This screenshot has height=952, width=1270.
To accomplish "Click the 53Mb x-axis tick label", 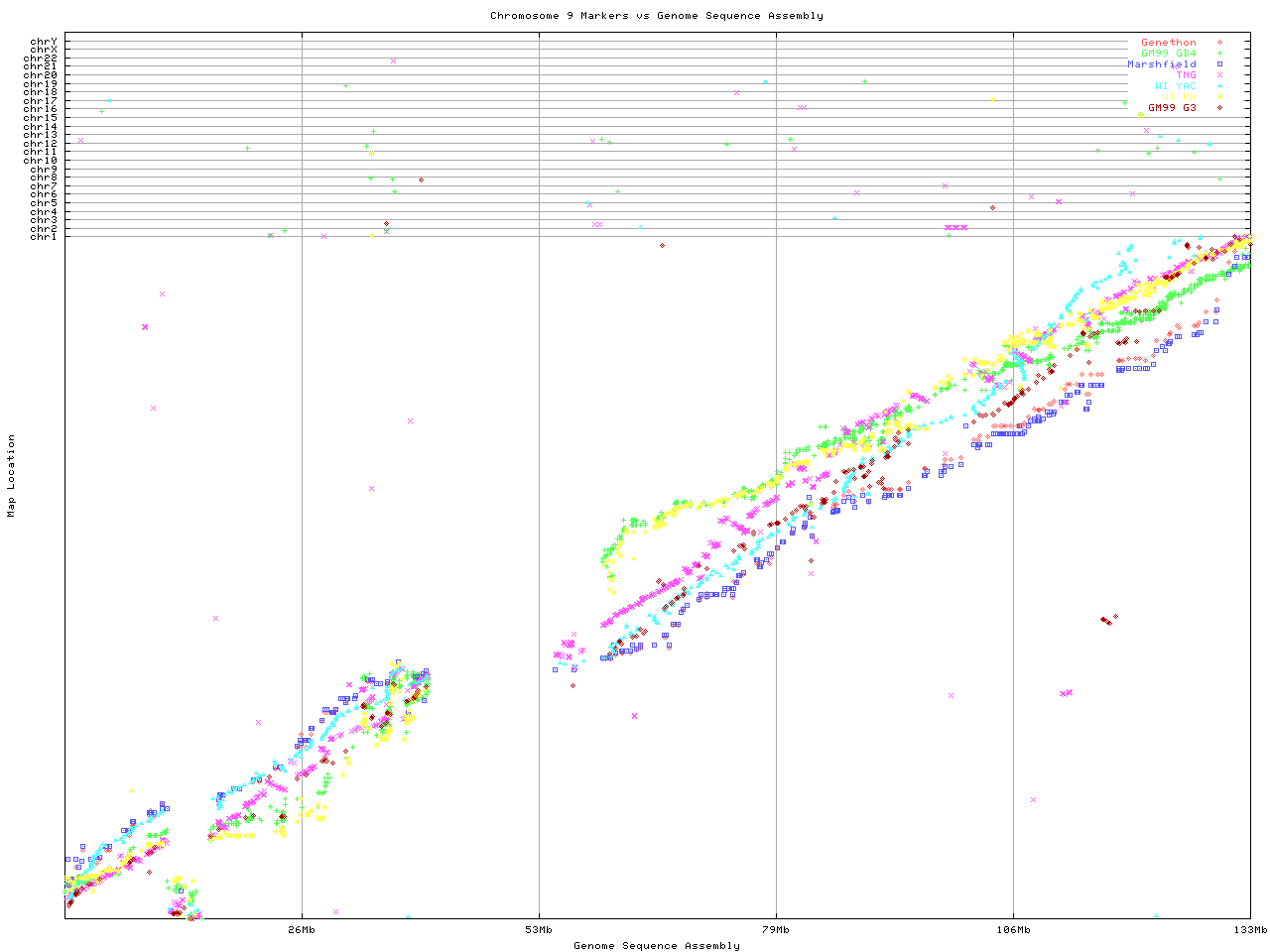I will tap(539, 930).
